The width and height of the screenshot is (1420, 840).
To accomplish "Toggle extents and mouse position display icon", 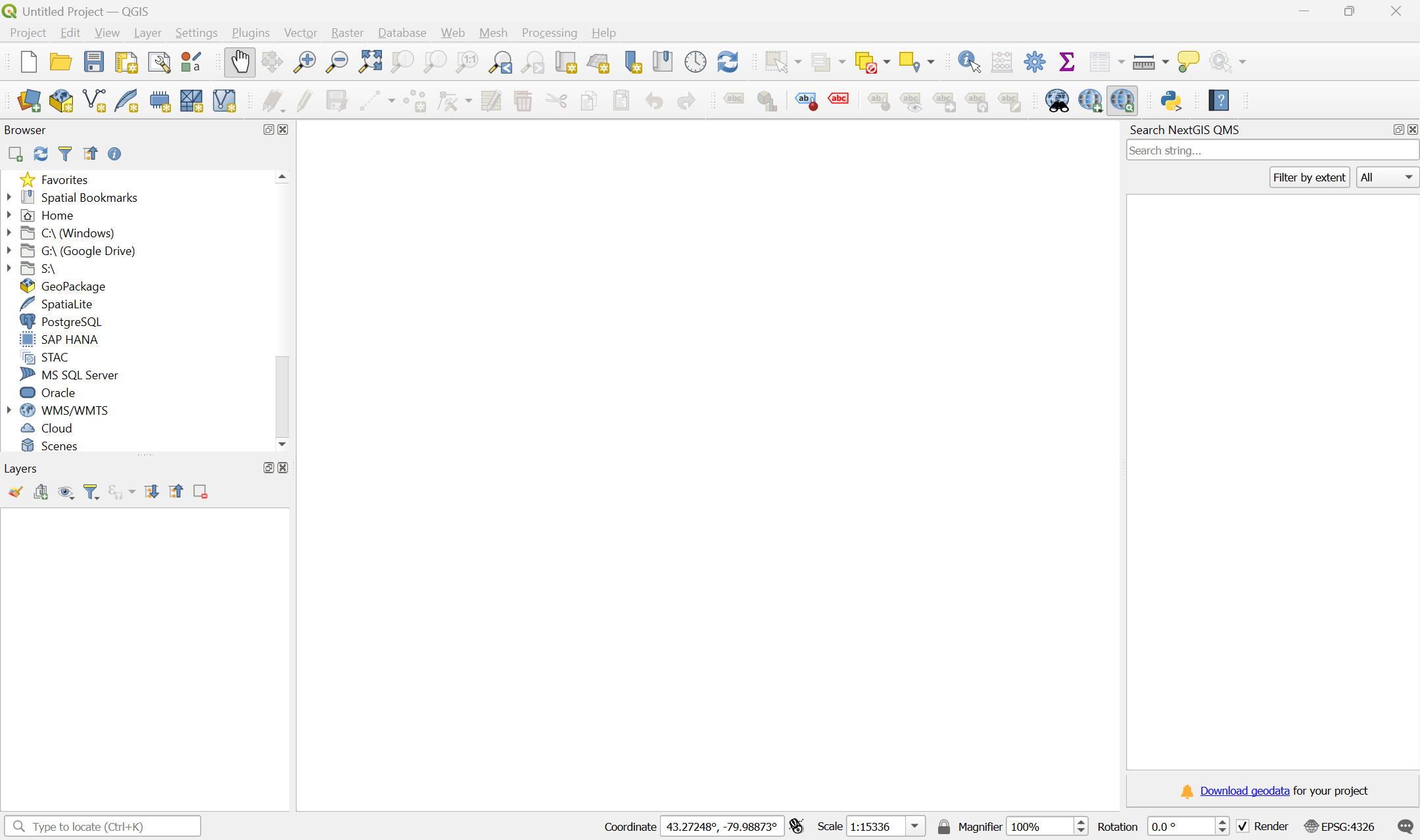I will click(x=797, y=826).
